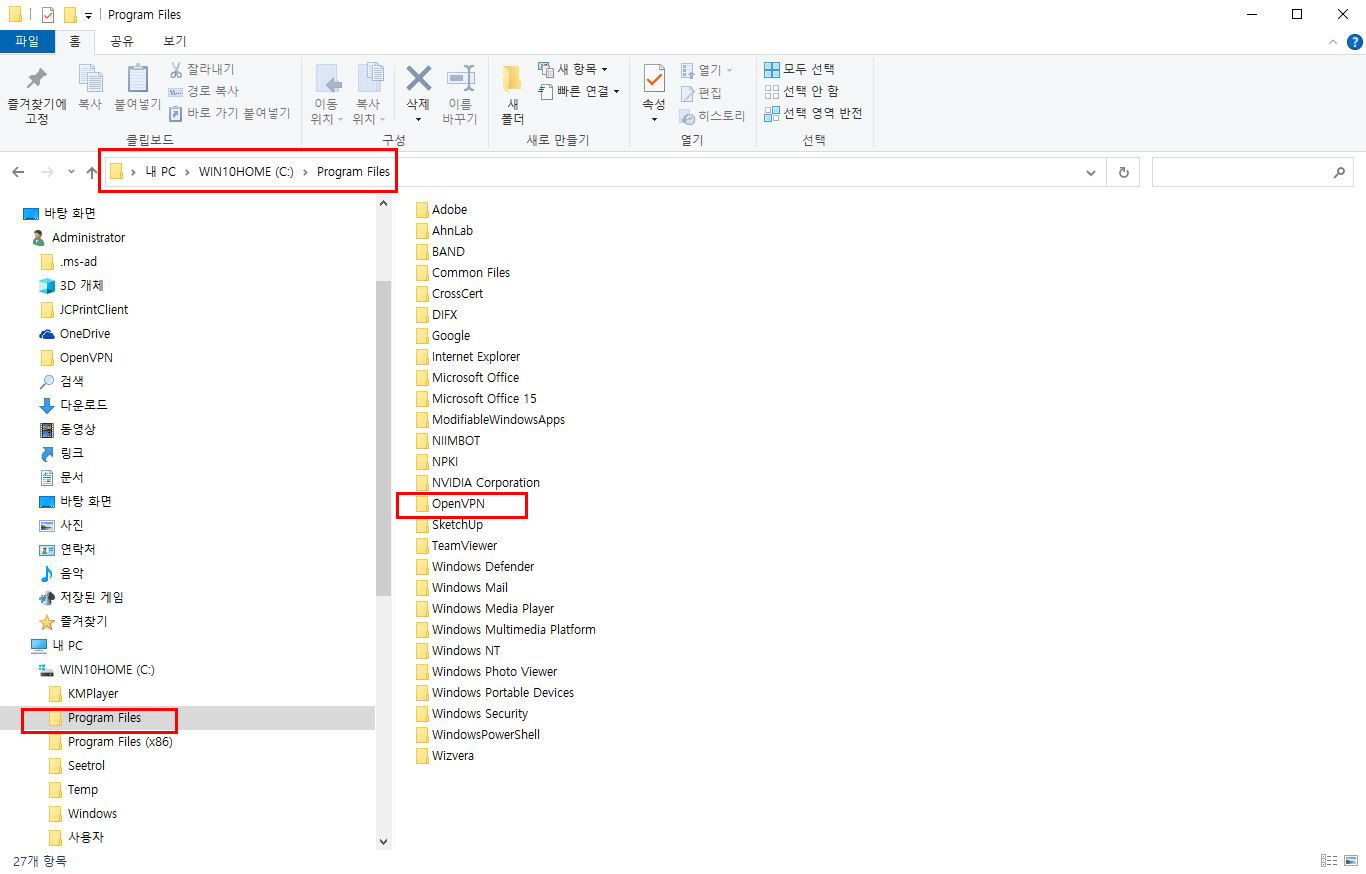This screenshot has width=1366, height=874.
Task: Open the Easy Access (빠른 연결) dropdown
Action: coord(580,91)
